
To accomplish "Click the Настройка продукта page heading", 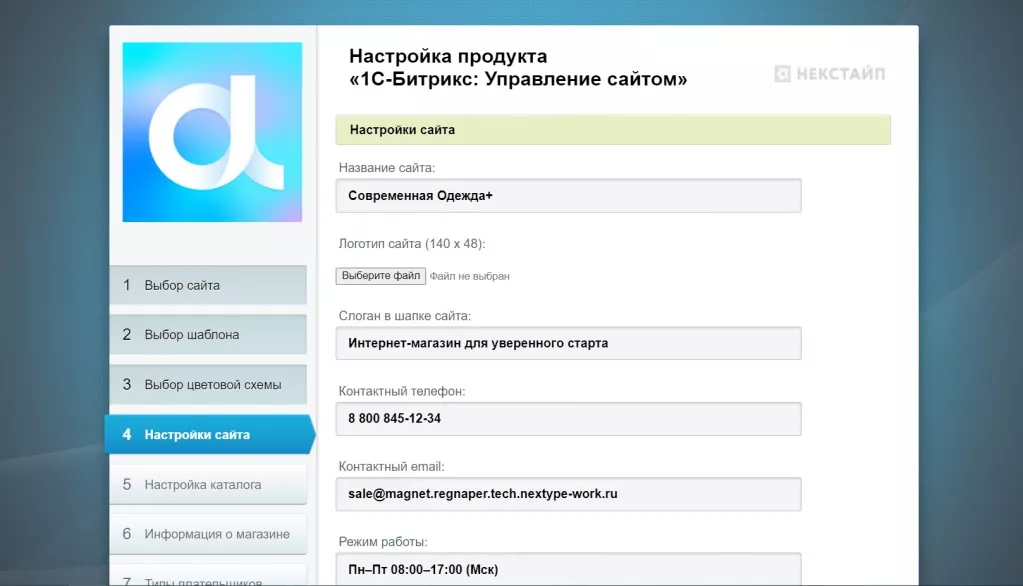I will (x=518, y=67).
